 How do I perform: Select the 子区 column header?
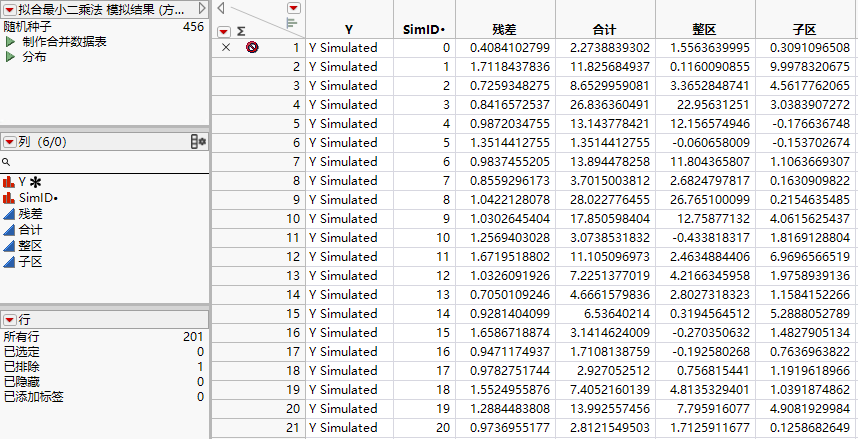805,30
